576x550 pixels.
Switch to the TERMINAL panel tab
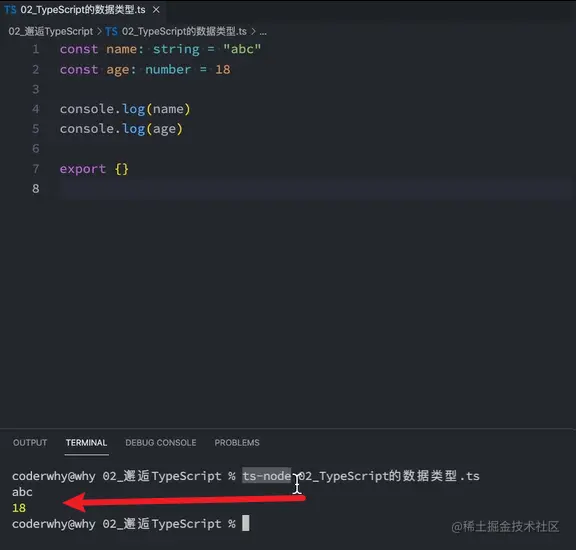coord(86,443)
